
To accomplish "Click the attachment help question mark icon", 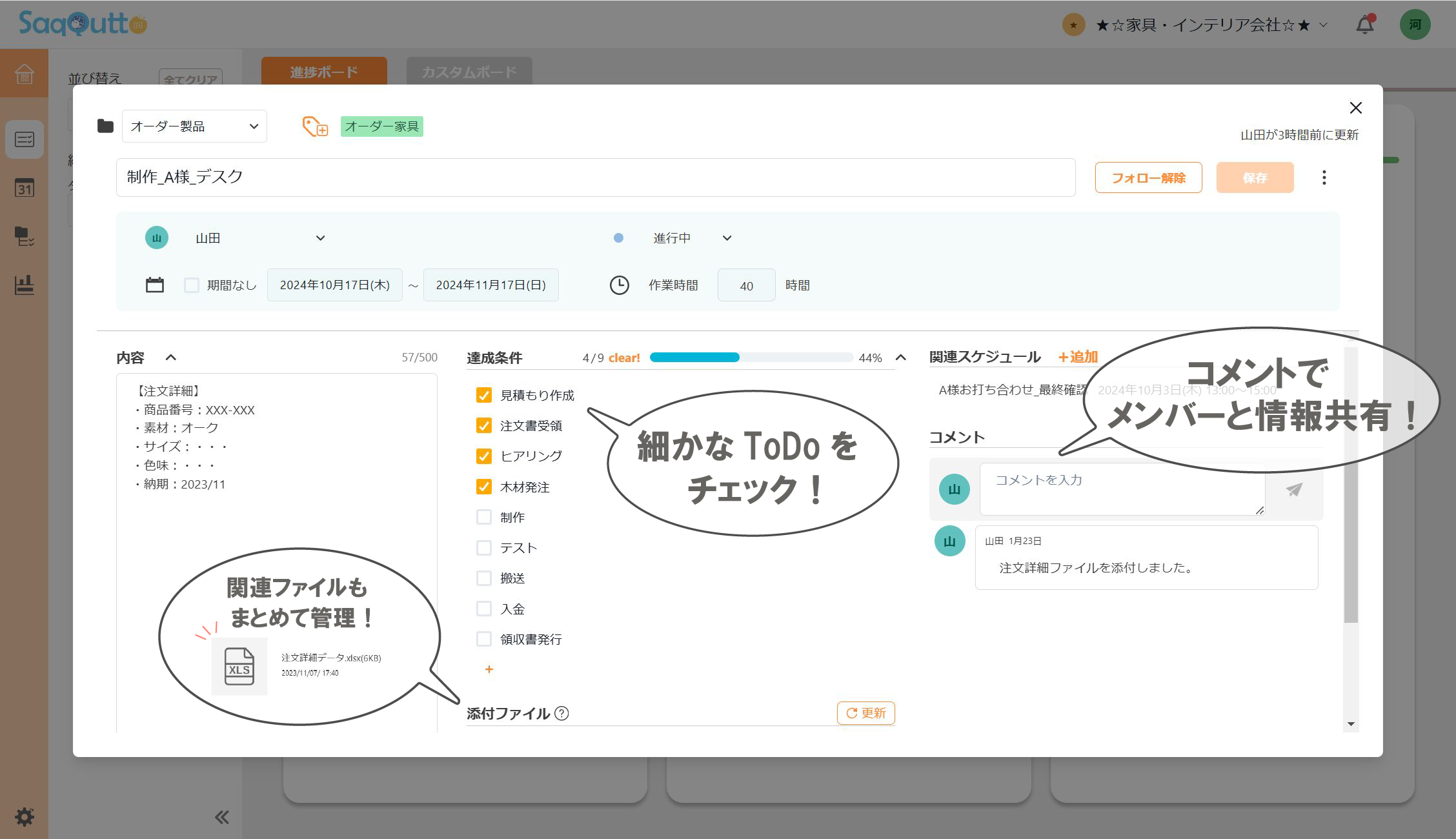I will 561,713.
